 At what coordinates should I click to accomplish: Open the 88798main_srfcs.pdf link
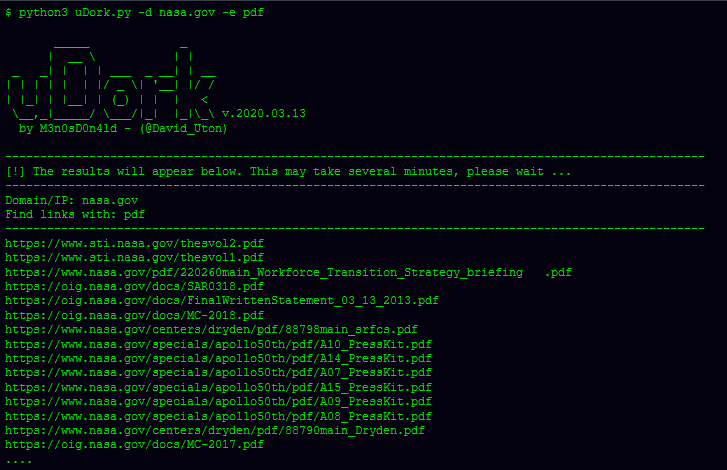[211, 330]
